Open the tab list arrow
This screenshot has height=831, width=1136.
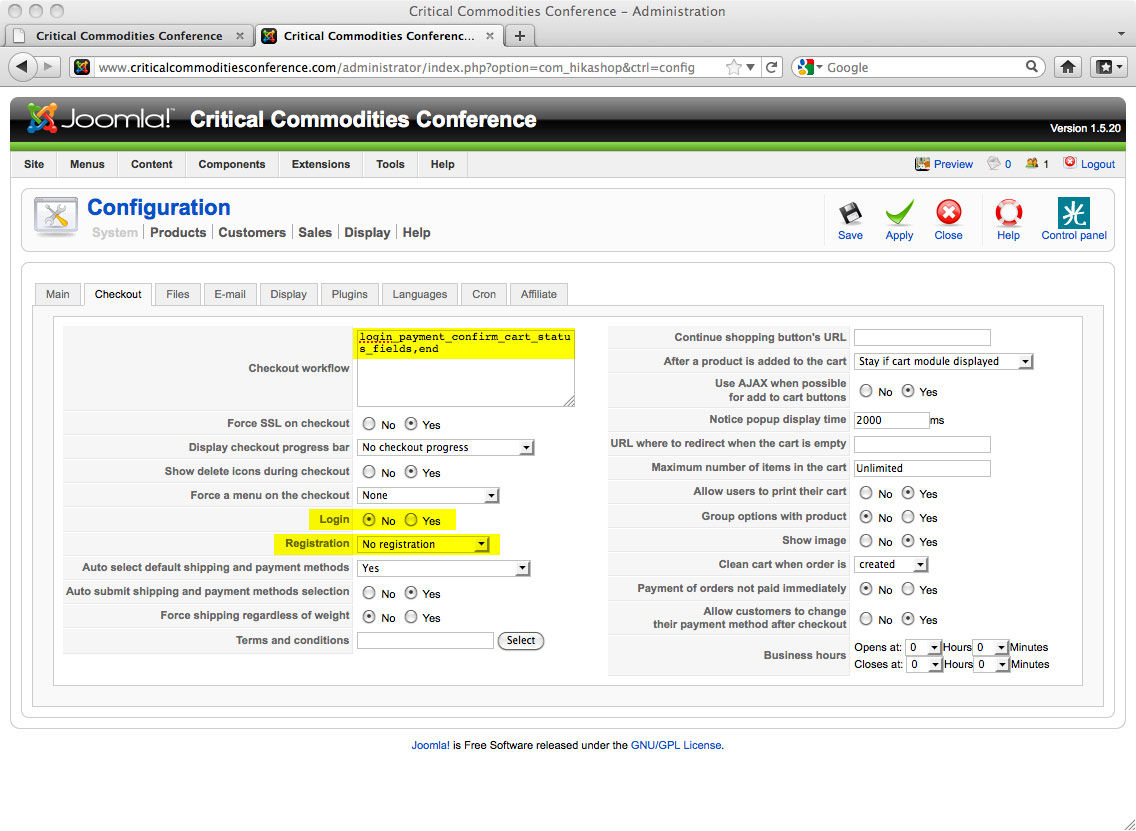1122,35
